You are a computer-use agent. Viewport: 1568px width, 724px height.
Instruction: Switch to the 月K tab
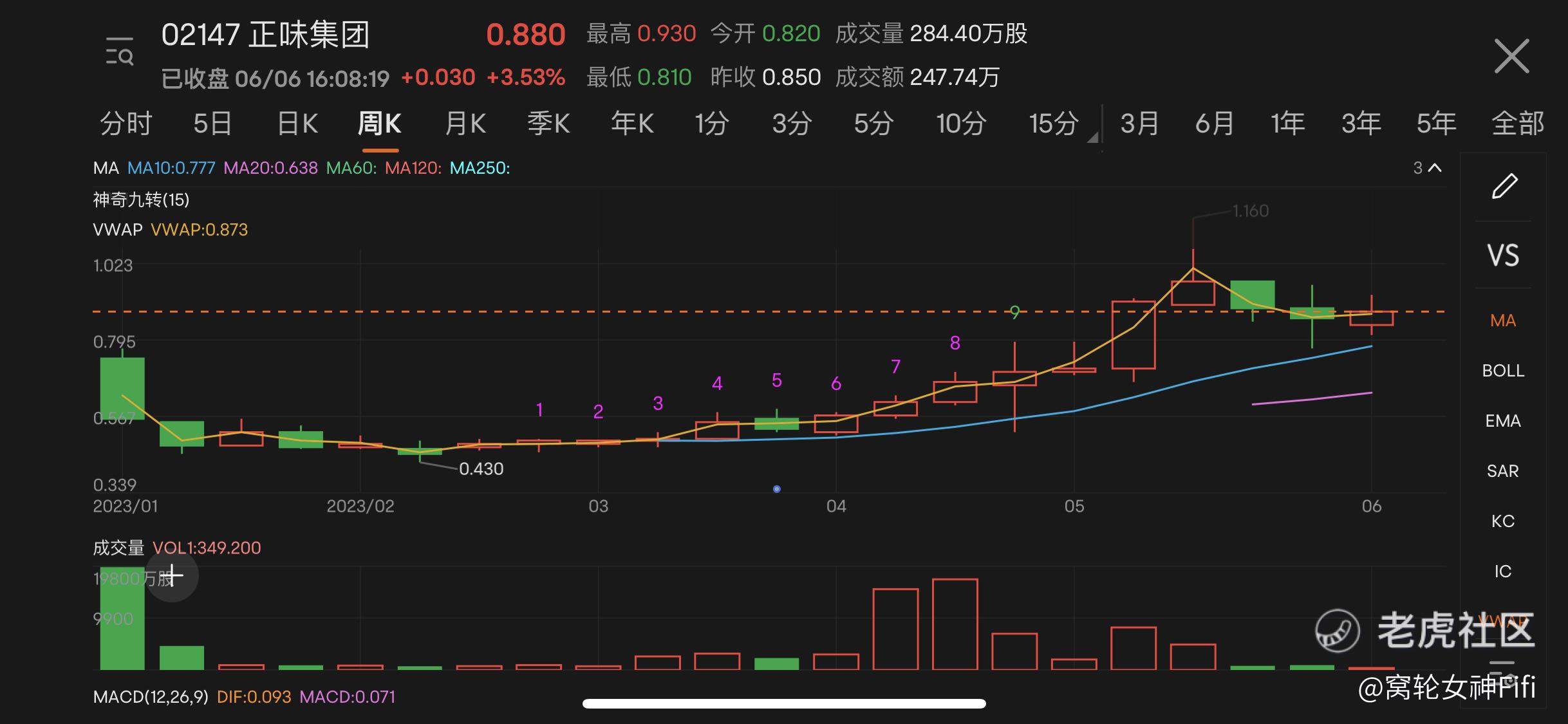465,124
